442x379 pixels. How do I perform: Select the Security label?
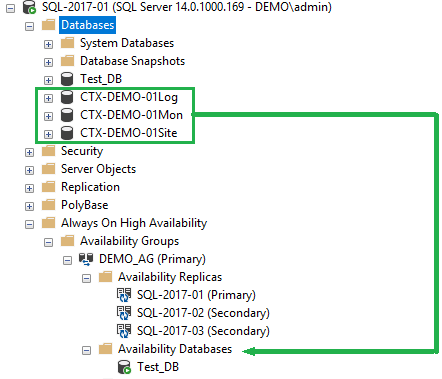coord(82,151)
